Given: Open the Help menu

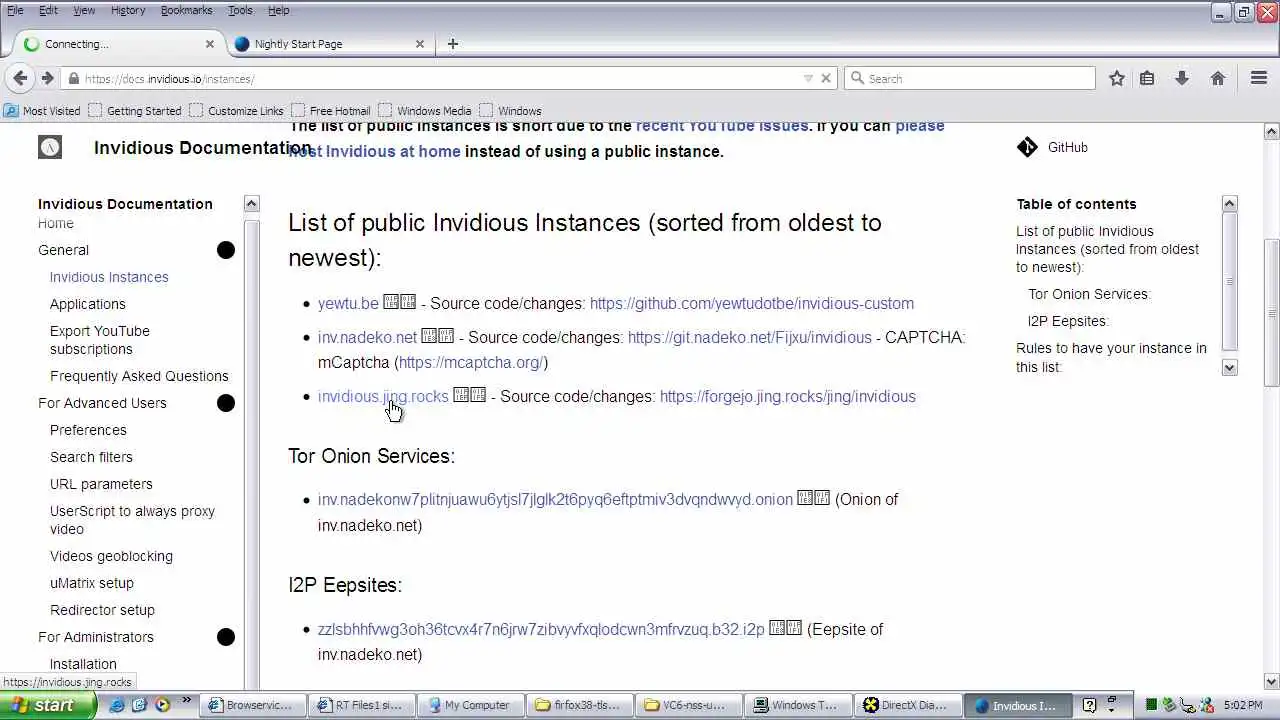Looking at the screenshot, I should pyautogui.click(x=278, y=10).
